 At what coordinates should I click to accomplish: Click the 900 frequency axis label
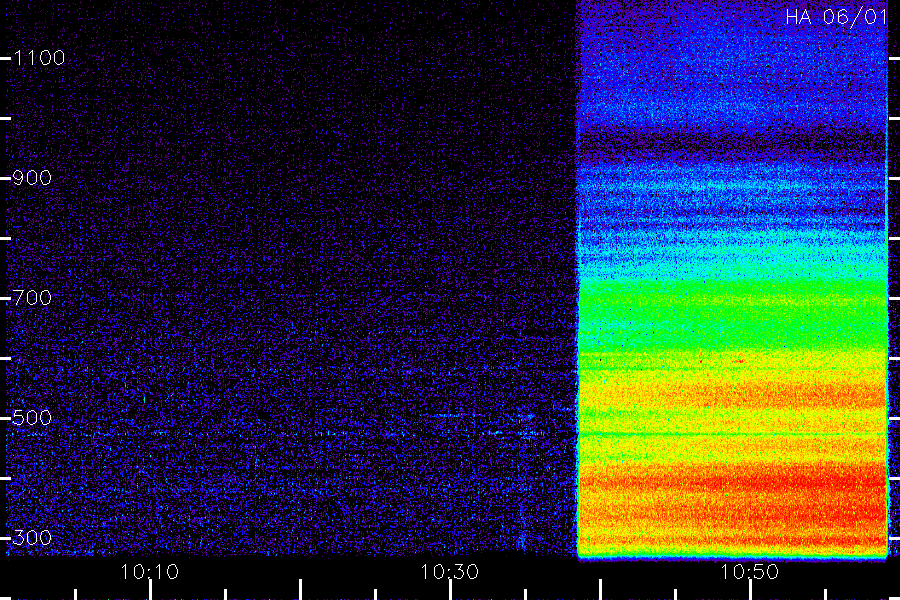(x=32, y=178)
